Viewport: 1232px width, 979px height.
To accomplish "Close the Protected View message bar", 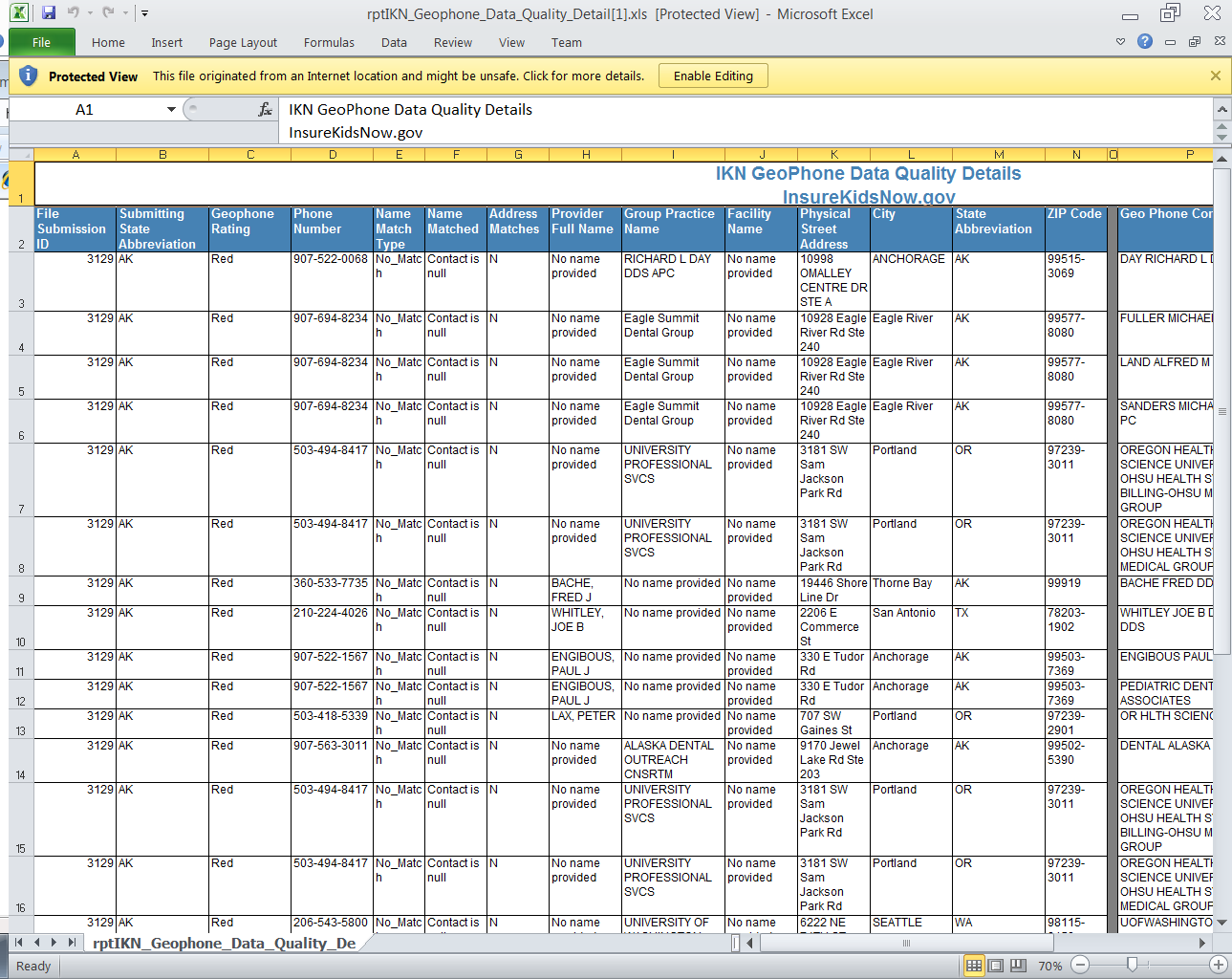I will pyautogui.click(x=1216, y=76).
